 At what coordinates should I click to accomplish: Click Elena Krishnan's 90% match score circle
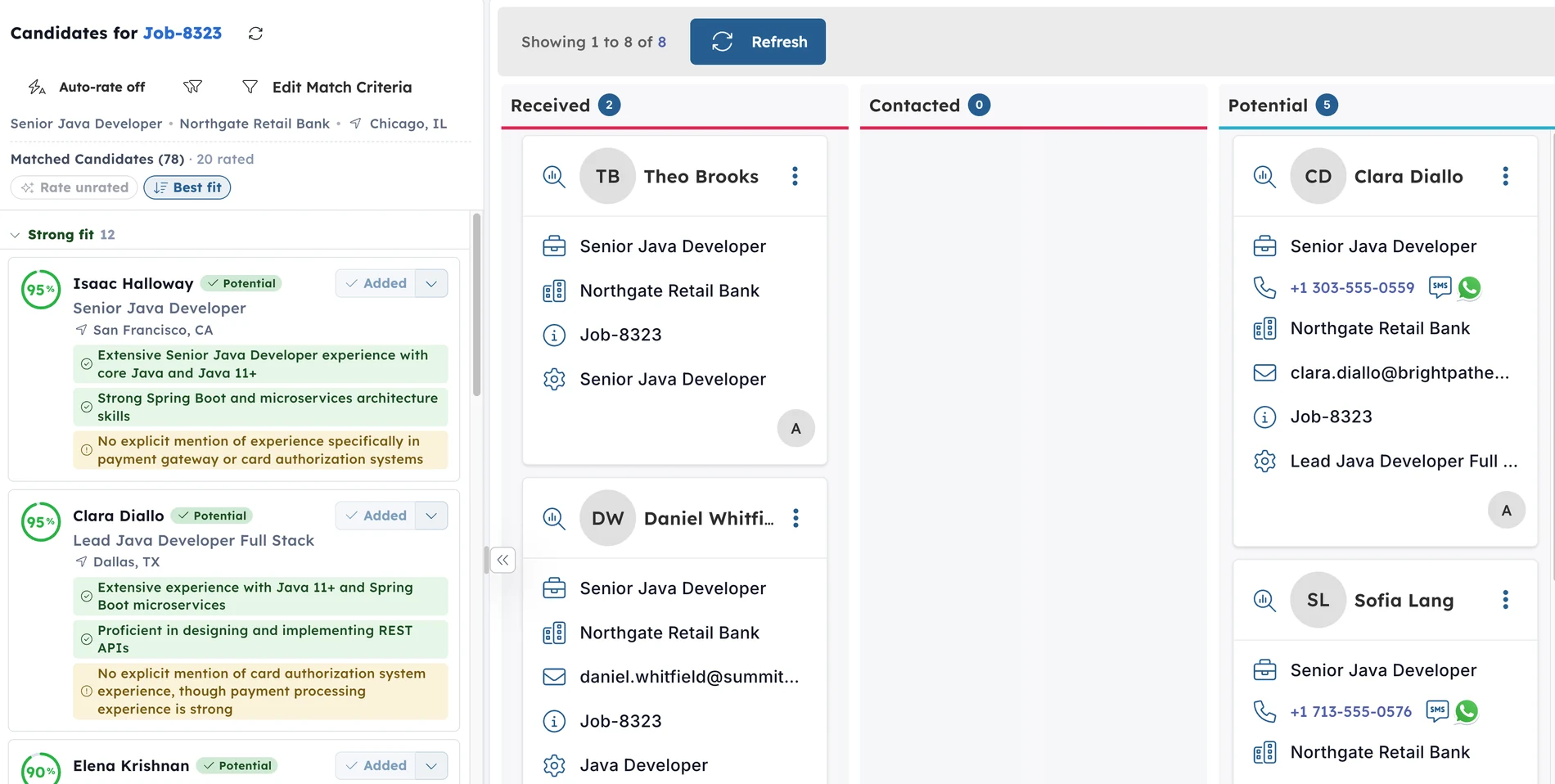point(41,769)
